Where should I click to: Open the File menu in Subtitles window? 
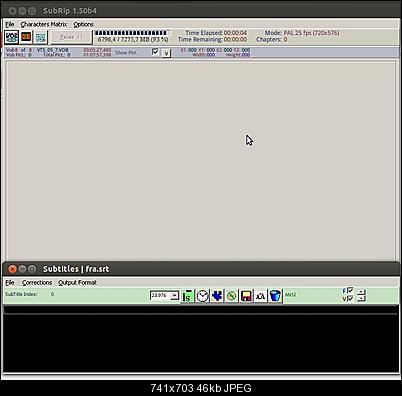click(x=10, y=283)
